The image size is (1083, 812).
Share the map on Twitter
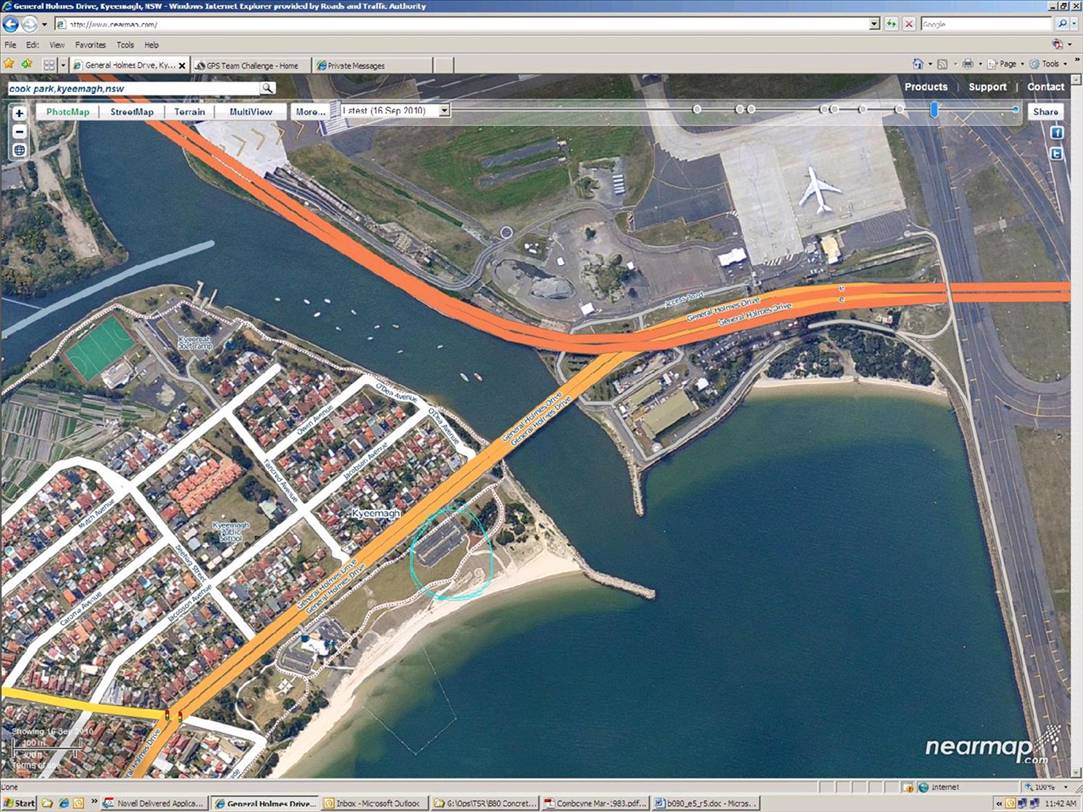tap(1056, 153)
